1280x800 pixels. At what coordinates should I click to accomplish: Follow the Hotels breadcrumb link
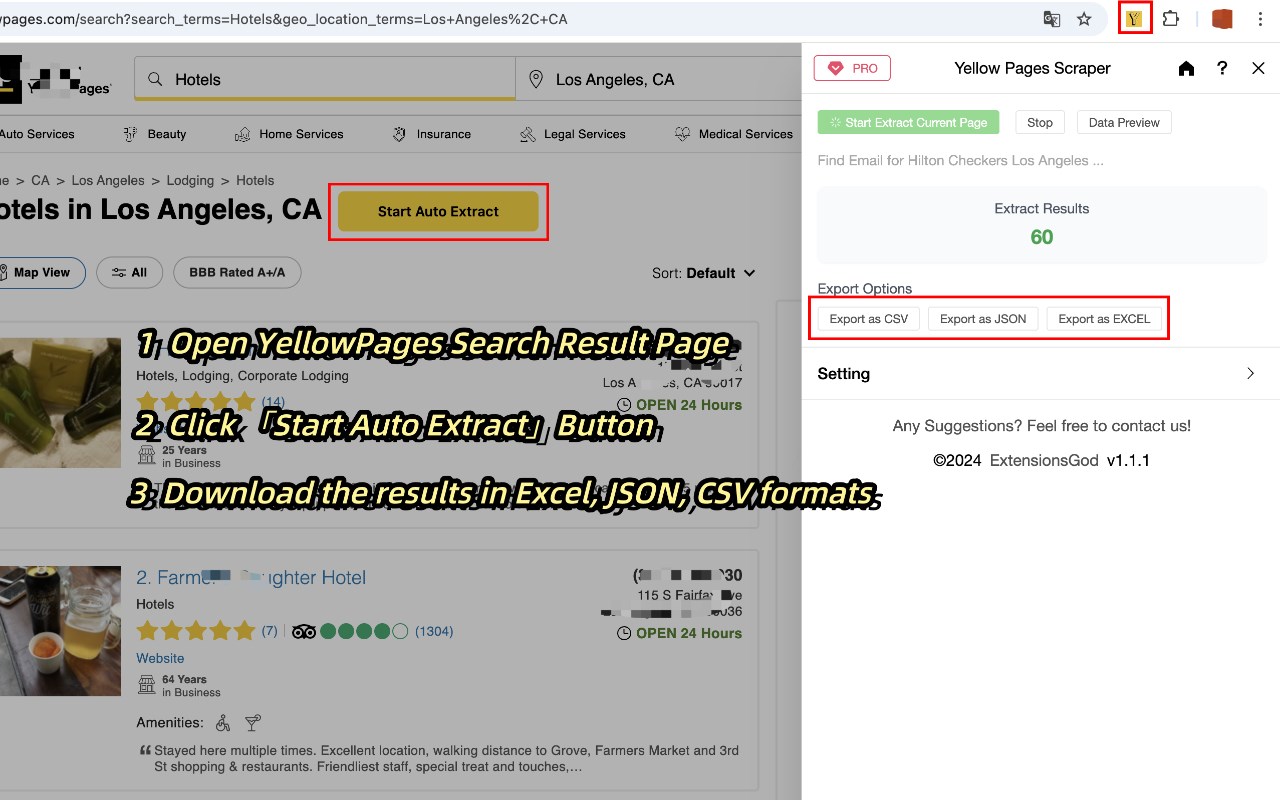point(255,181)
